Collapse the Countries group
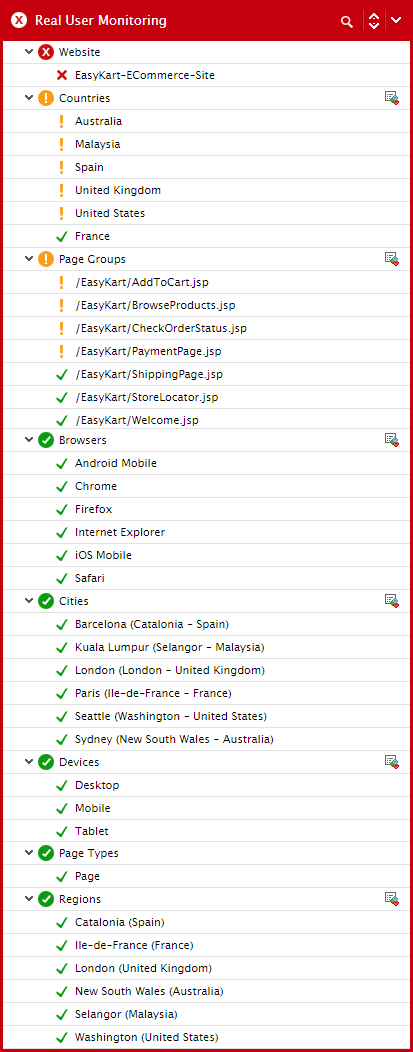 coord(29,98)
